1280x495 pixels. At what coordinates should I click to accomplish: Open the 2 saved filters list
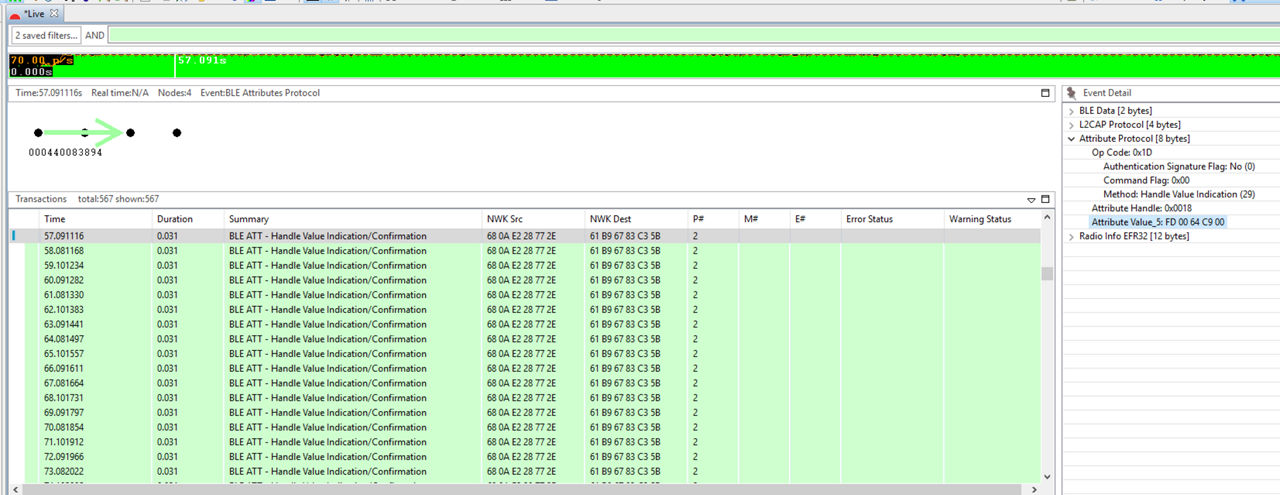[x=46, y=35]
